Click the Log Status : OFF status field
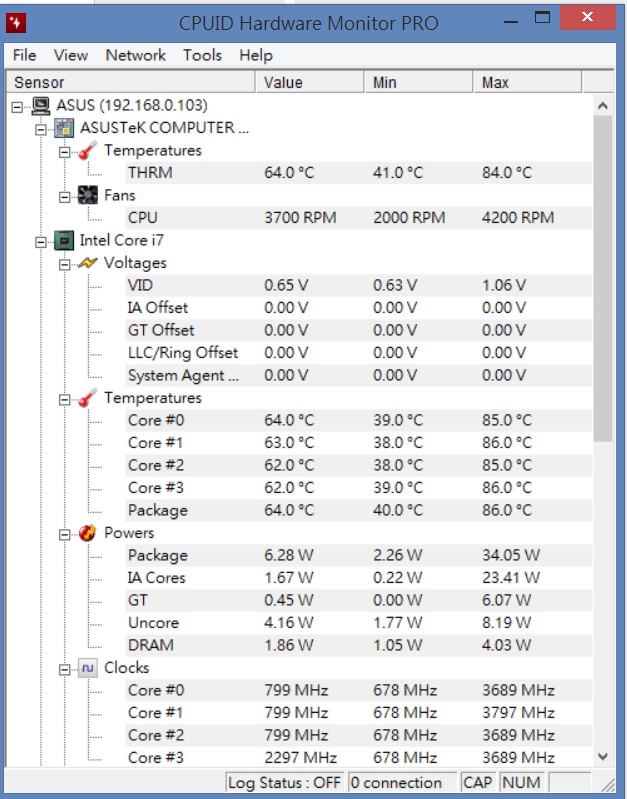 pyautogui.click(x=284, y=783)
